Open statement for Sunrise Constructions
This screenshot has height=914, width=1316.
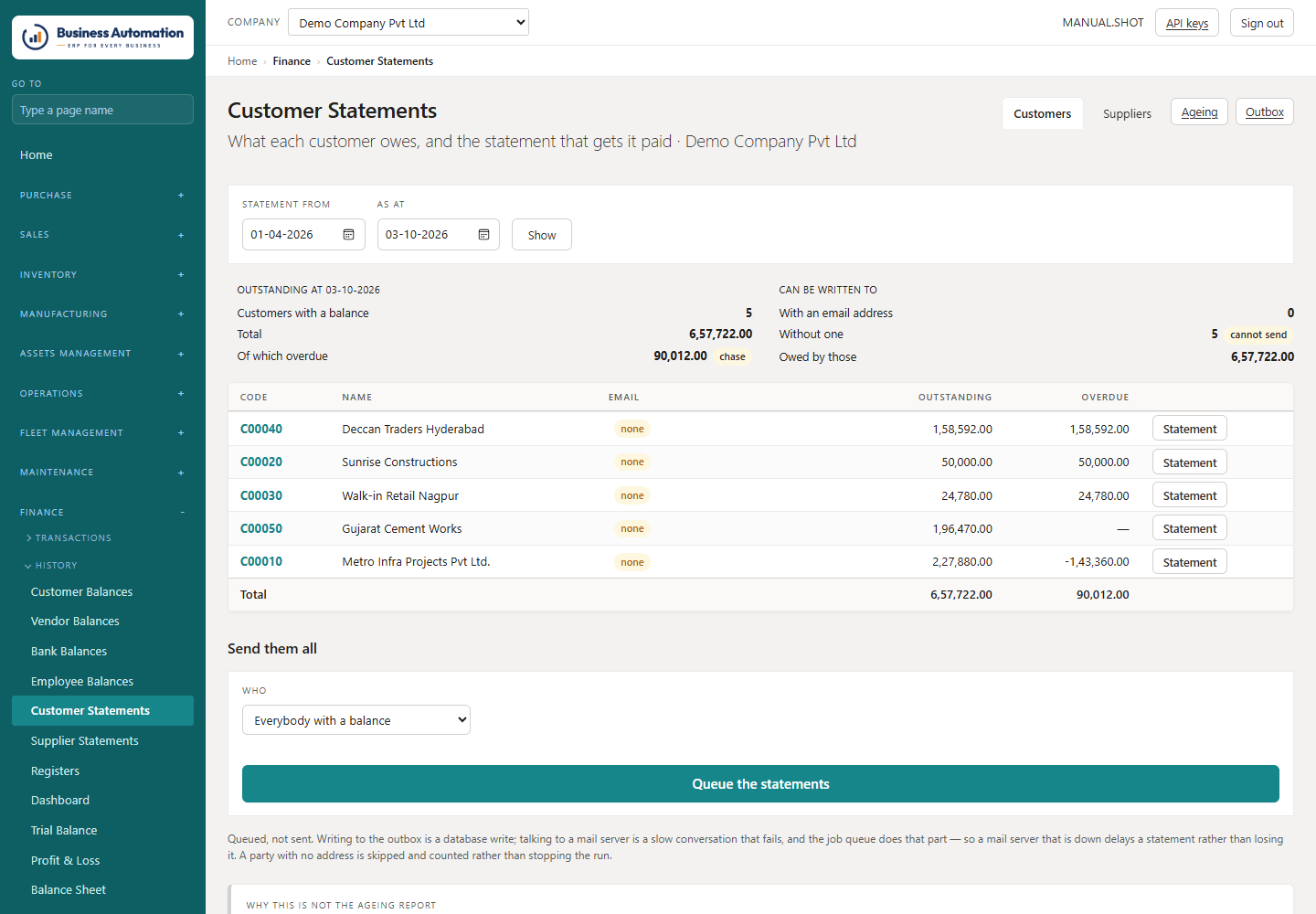(1190, 462)
